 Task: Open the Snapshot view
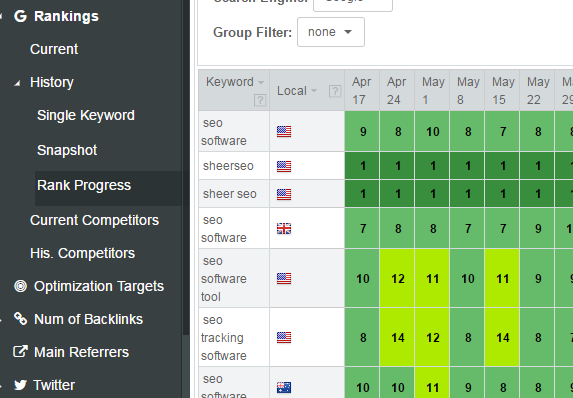pyautogui.click(x=67, y=150)
